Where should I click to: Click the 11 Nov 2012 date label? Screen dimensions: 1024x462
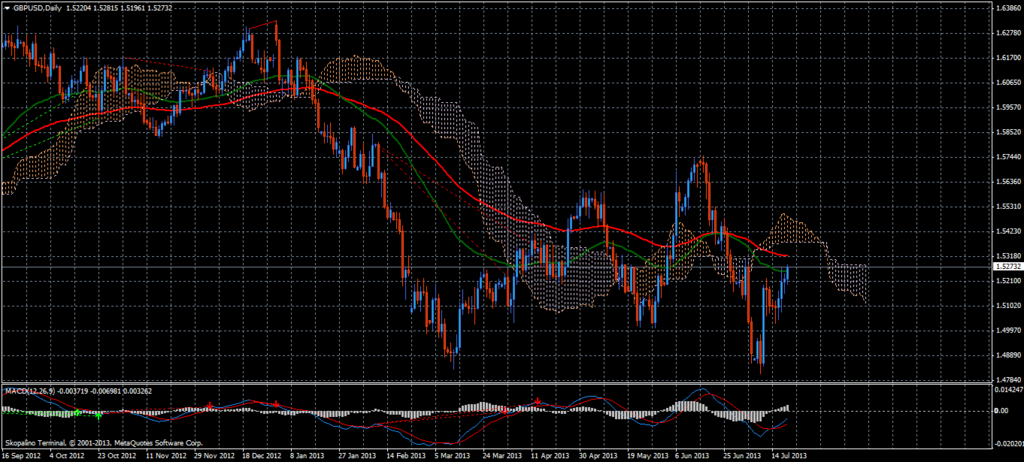[x=168, y=455]
